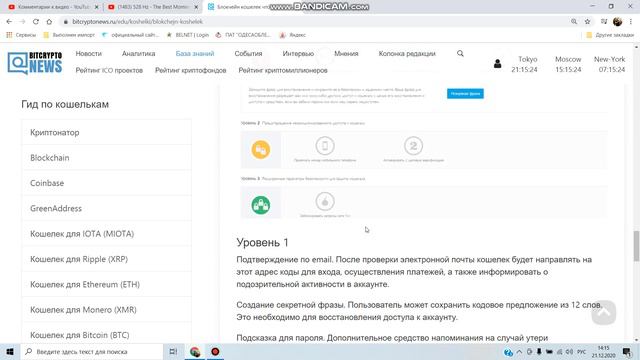This screenshot has width=640, height=360.
Task: Open the Яндекс bookmark
Action: [293, 35]
